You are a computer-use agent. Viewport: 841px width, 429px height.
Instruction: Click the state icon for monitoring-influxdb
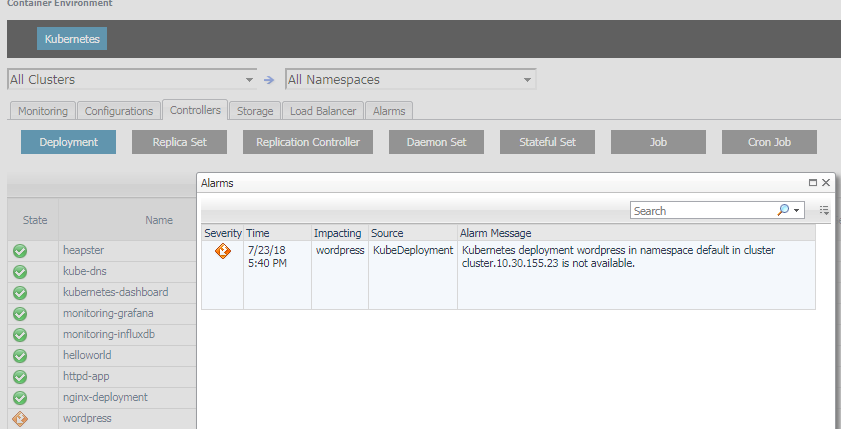point(20,335)
